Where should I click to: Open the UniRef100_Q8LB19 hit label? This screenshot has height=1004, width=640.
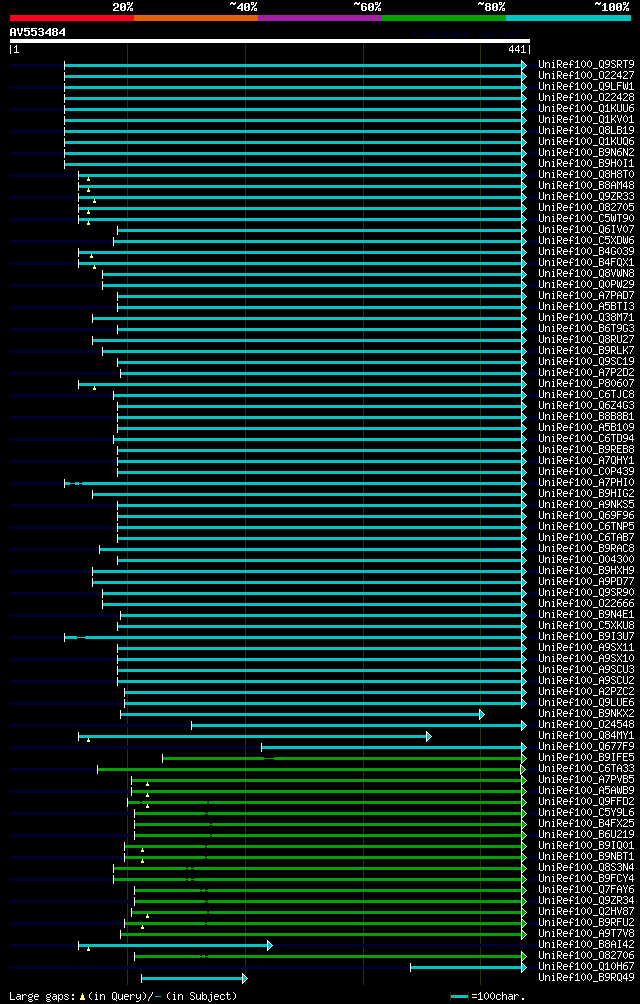[586, 131]
